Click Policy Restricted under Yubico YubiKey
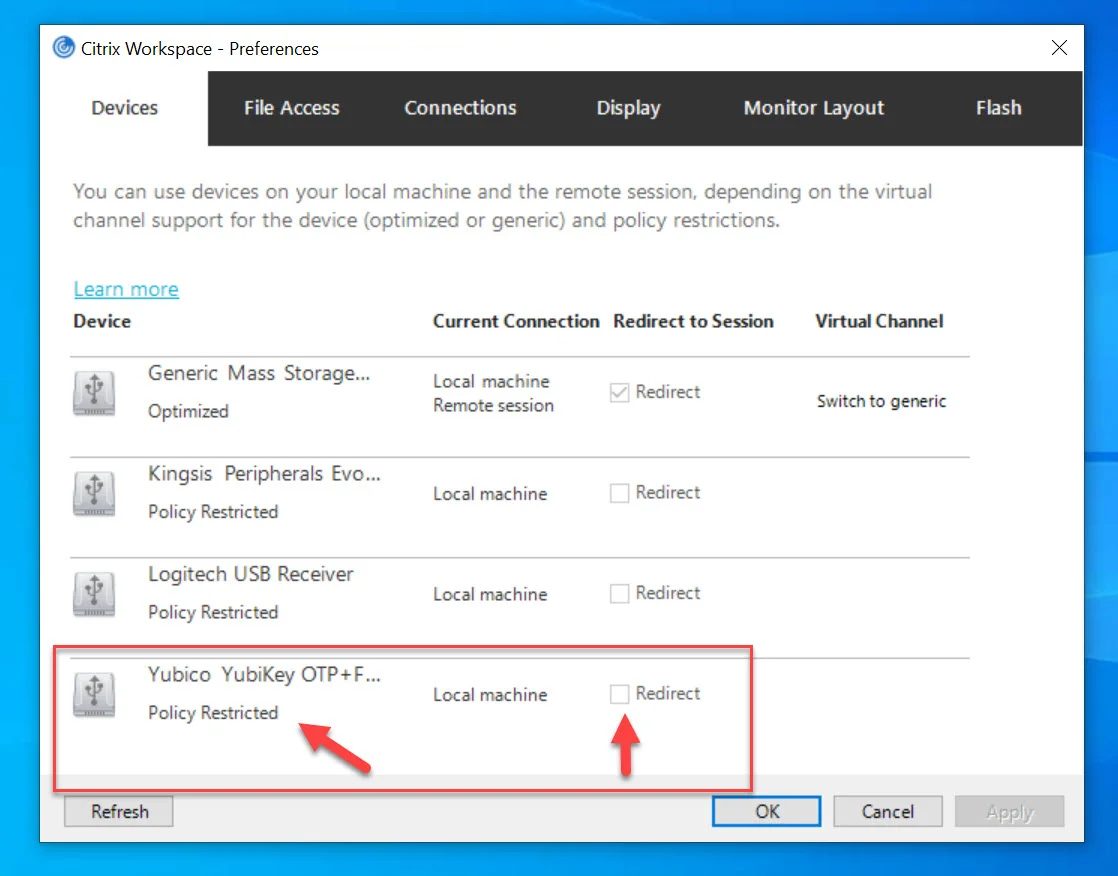The width and height of the screenshot is (1118, 876). click(212, 713)
